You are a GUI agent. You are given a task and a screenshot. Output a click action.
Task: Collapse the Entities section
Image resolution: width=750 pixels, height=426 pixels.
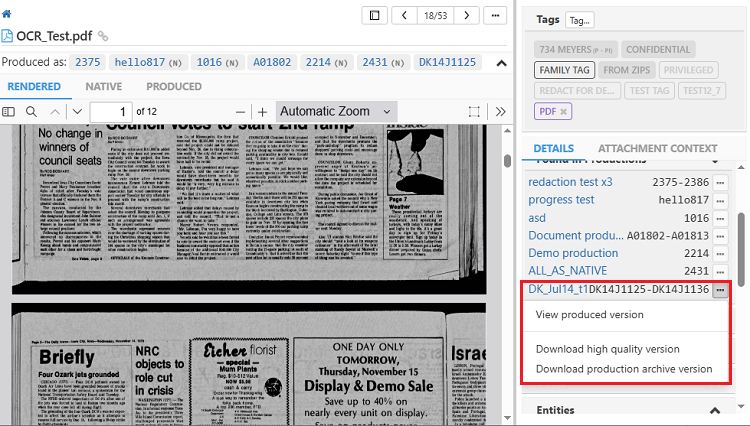[x=715, y=410]
